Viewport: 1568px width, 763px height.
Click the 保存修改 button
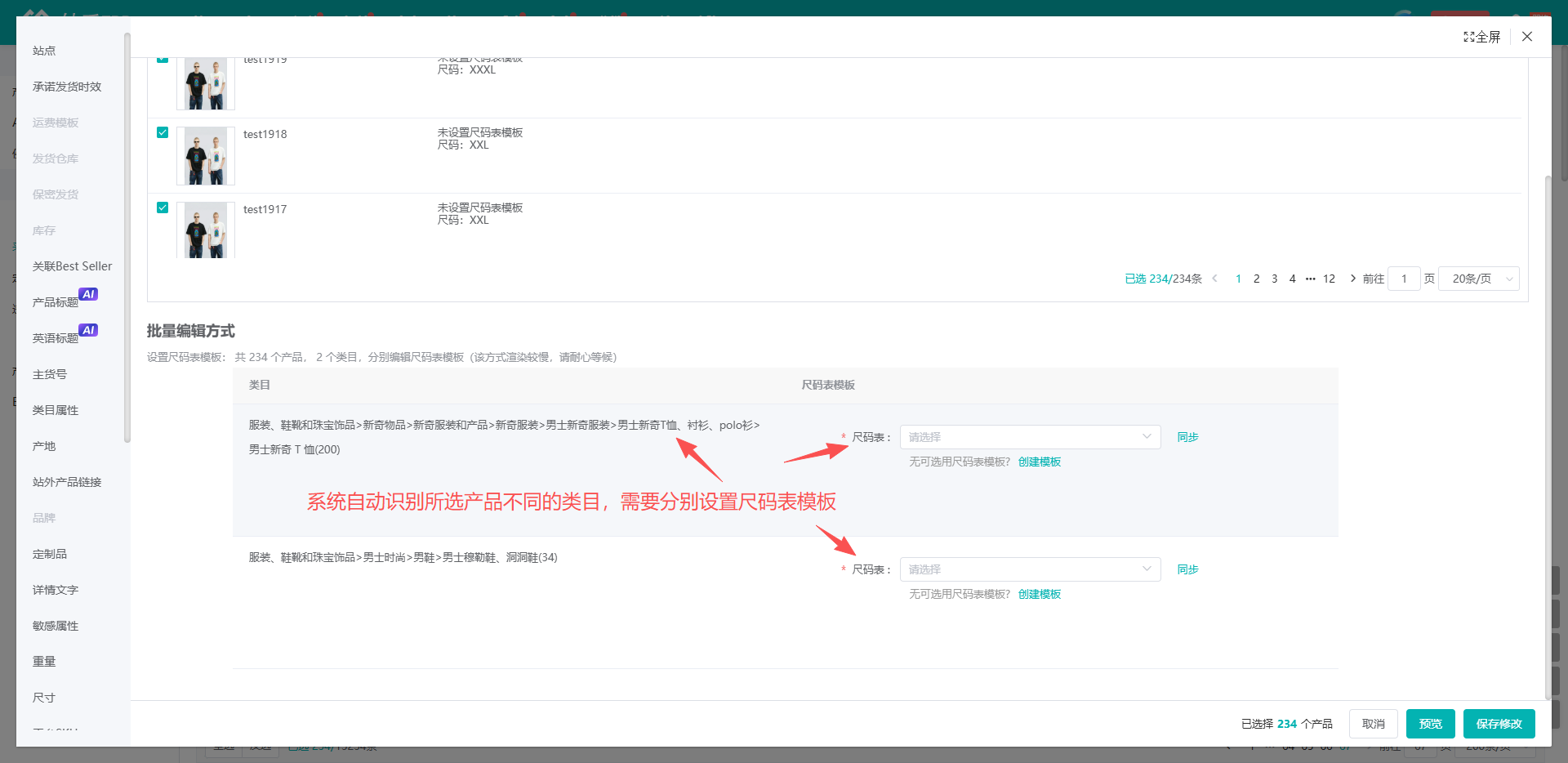pyautogui.click(x=1499, y=724)
